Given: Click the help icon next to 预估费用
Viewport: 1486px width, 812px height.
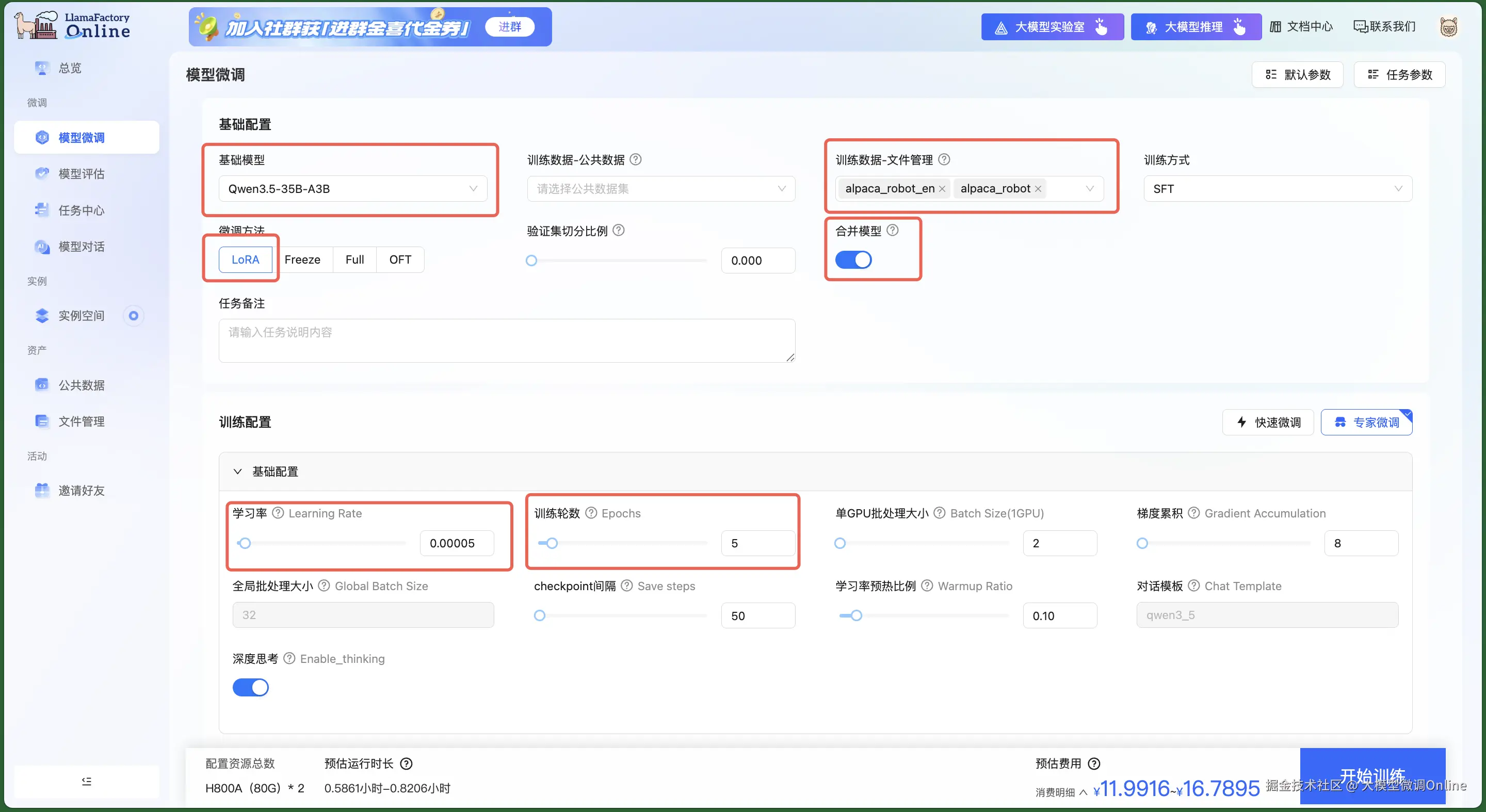Looking at the screenshot, I should tap(1094, 763).
